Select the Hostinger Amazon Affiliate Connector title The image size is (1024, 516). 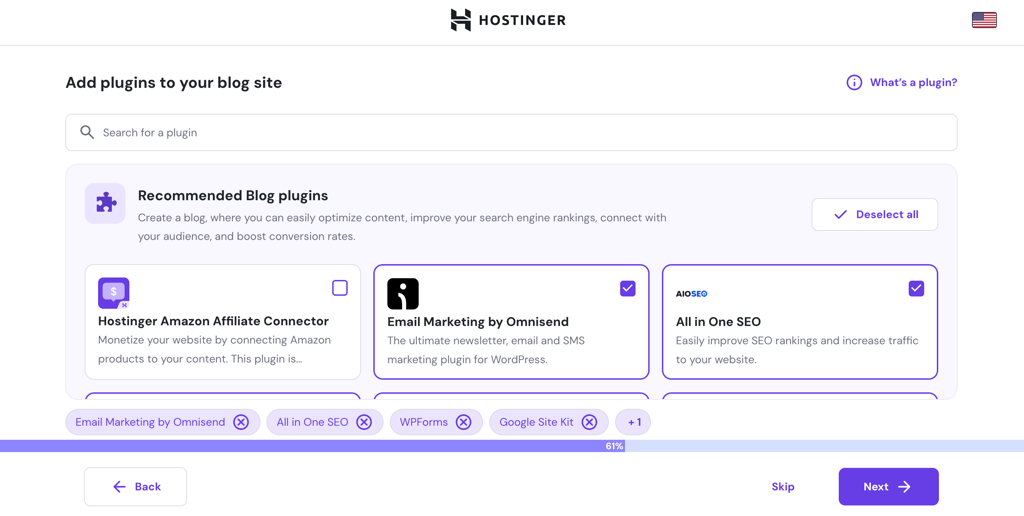tap(214, 321)
